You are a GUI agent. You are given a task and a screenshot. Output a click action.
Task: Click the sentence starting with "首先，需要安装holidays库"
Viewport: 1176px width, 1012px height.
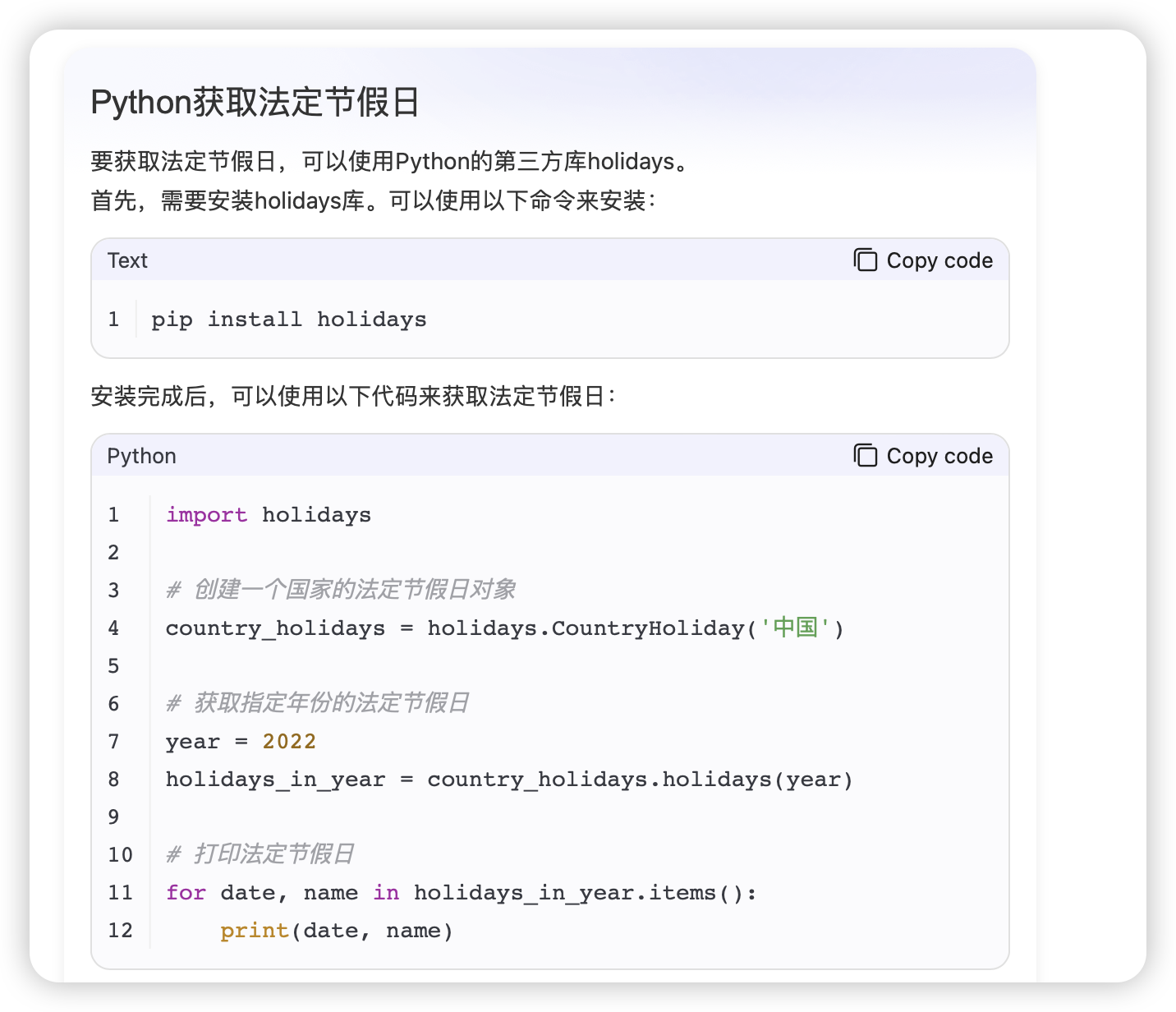tap(374, 200)
